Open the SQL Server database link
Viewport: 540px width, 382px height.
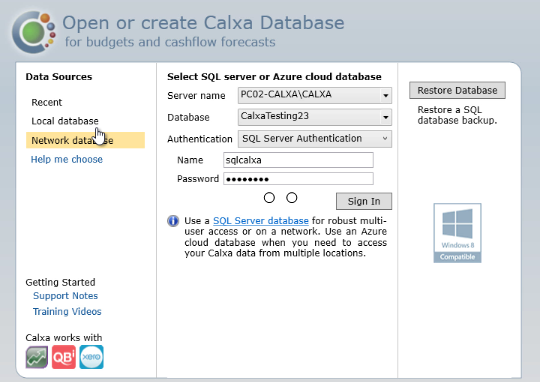[261, 220]
